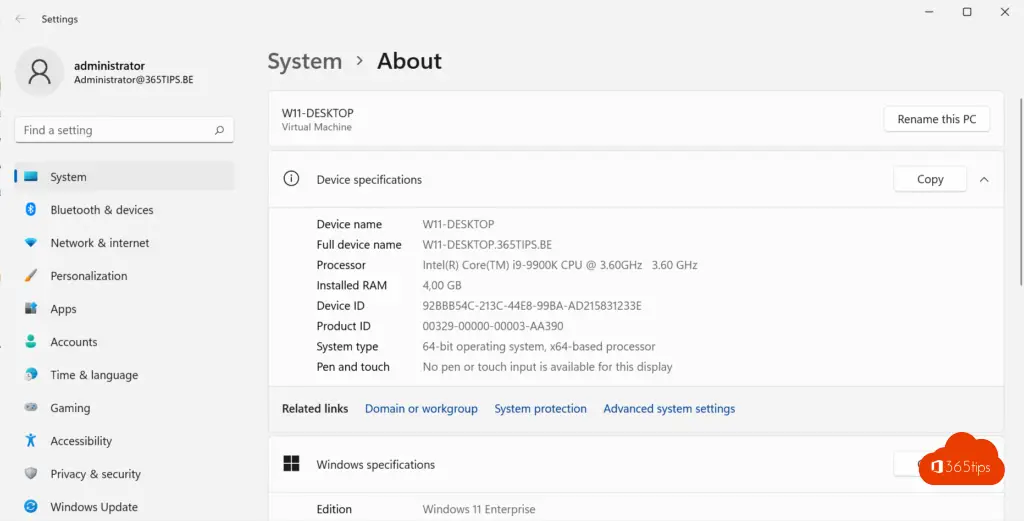Click the Pen and touch value text
Screen dimensions: 1024x521
[x=547, y=367]
